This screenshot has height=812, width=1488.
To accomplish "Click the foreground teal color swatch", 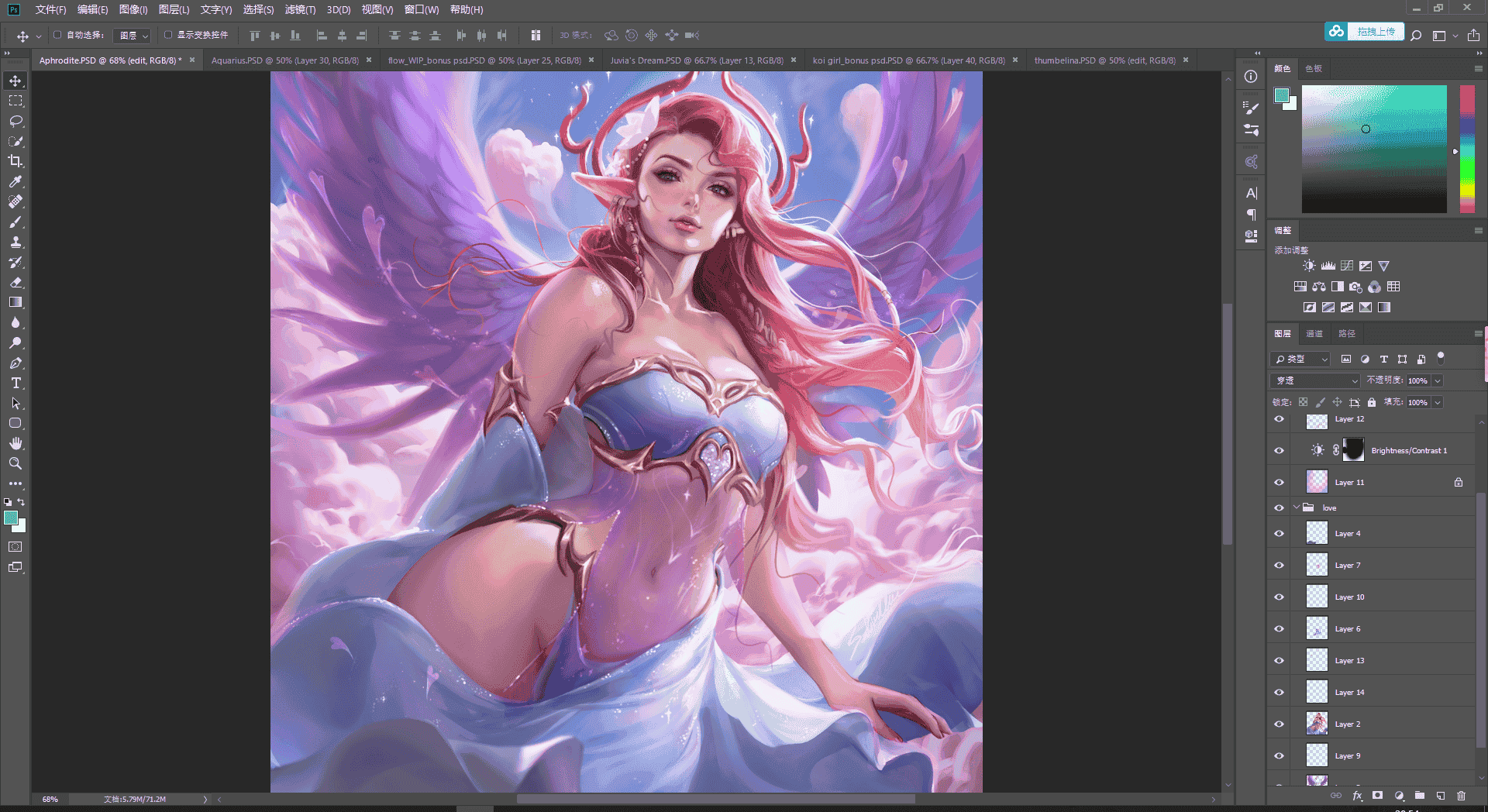I will point(11,518).
